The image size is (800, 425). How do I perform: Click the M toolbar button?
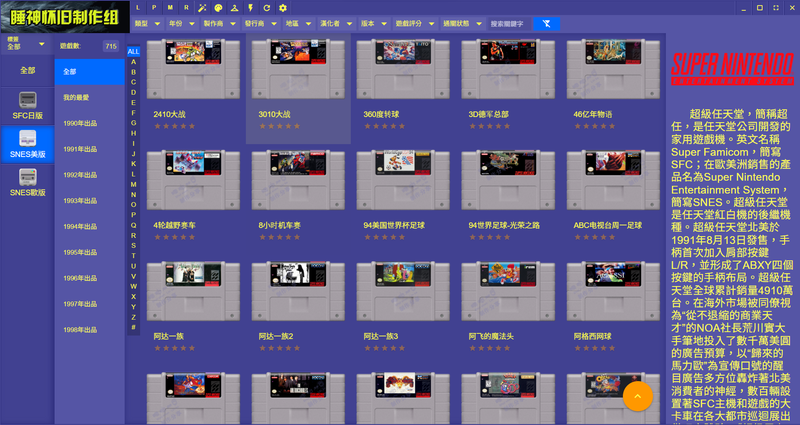[170, 8]
